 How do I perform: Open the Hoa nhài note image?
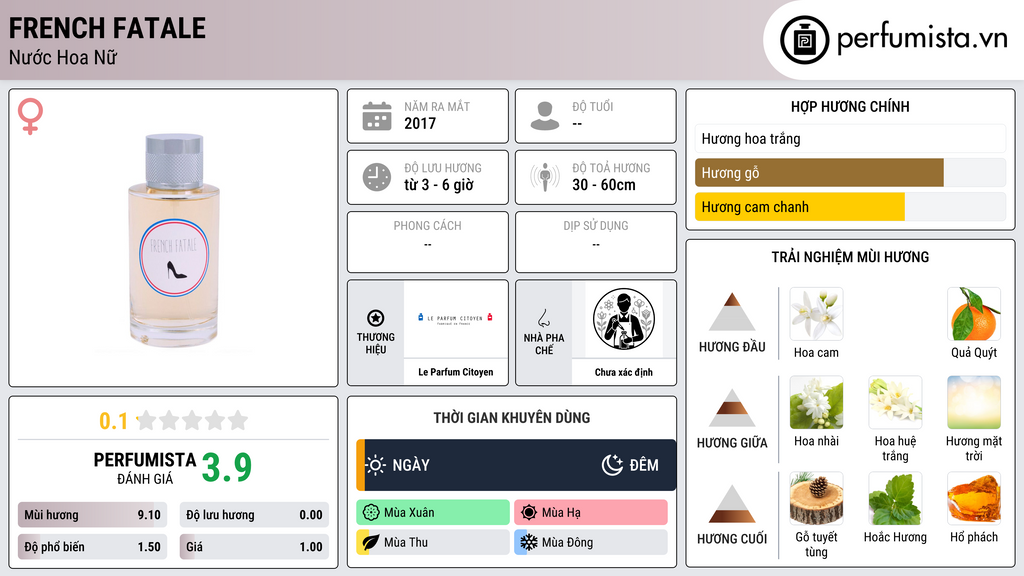coord(816,402)
